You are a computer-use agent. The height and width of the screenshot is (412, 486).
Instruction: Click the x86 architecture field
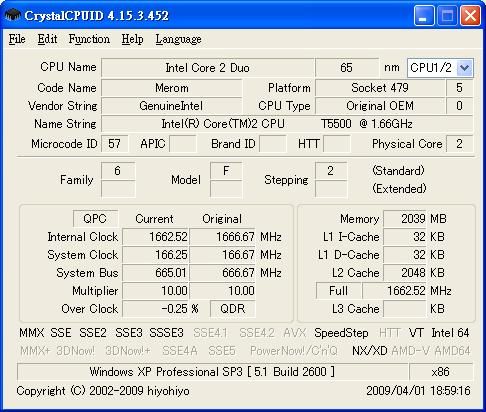point(441,372)
